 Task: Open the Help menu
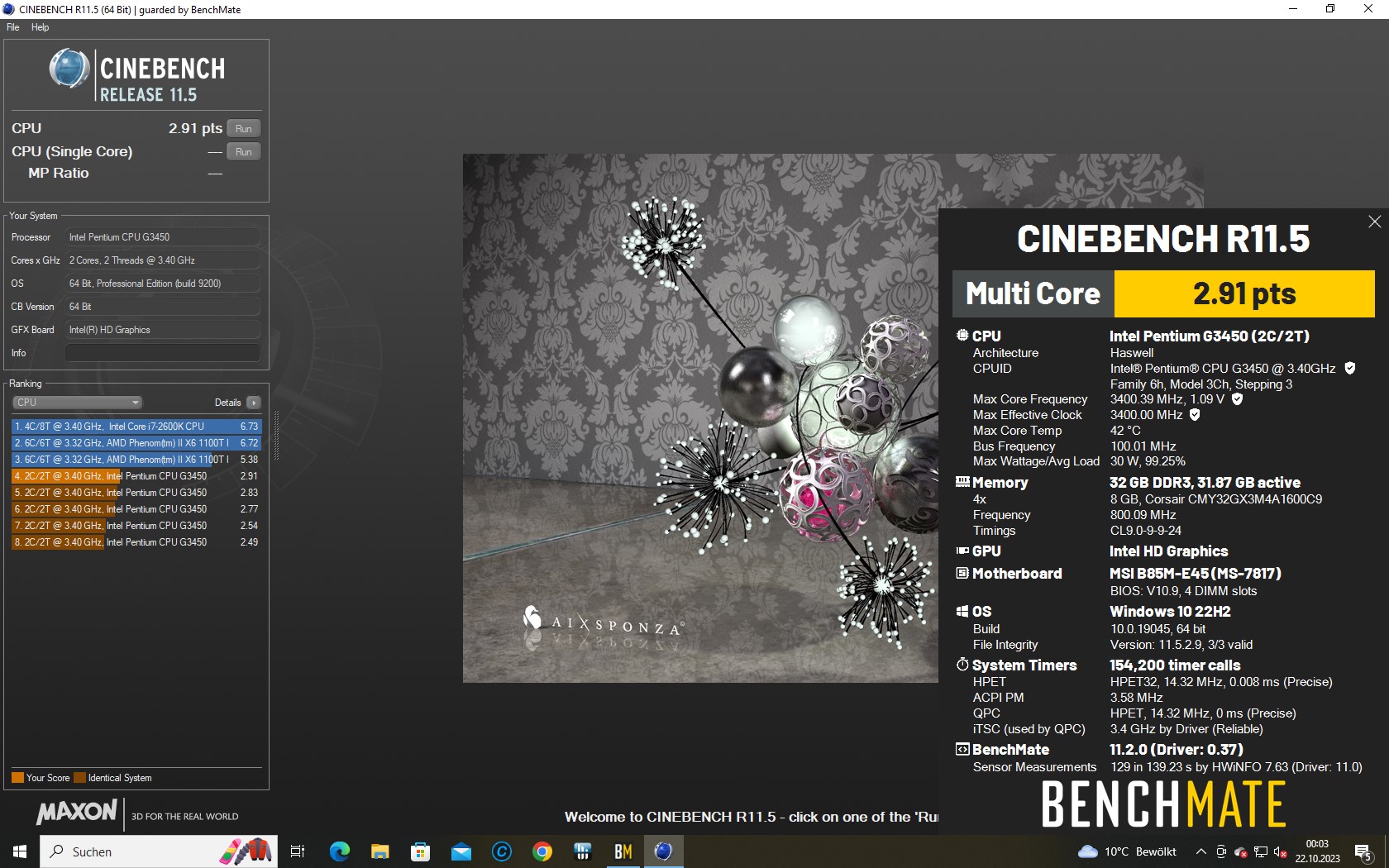tap(40, 27)
